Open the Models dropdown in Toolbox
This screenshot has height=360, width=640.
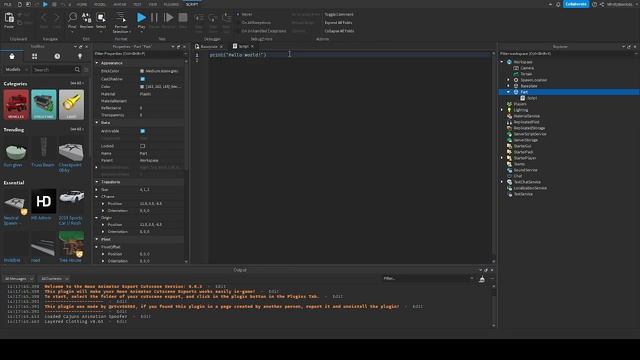click(16, 70)
